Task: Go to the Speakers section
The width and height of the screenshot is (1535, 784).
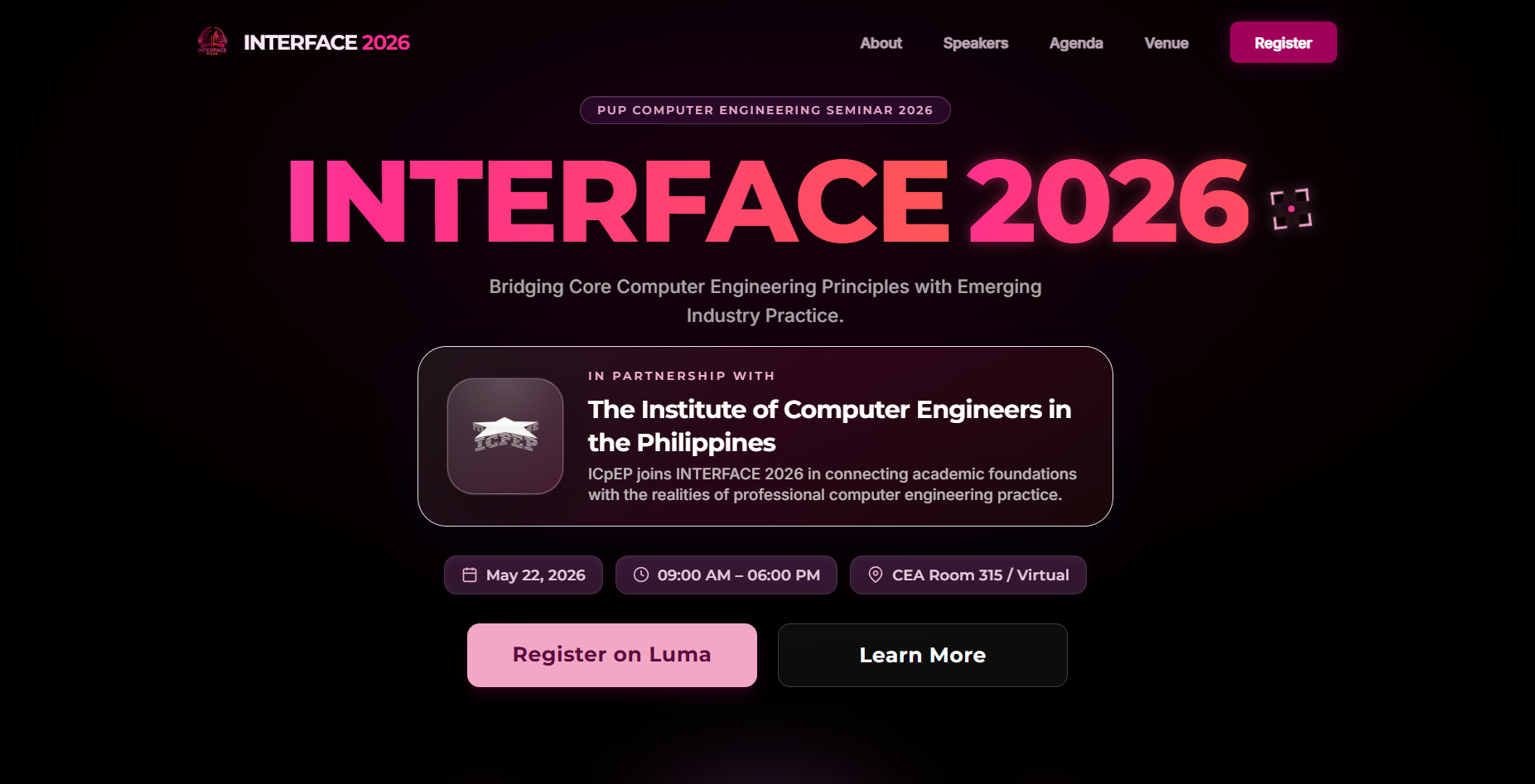Action: click(x=976, y=43)
